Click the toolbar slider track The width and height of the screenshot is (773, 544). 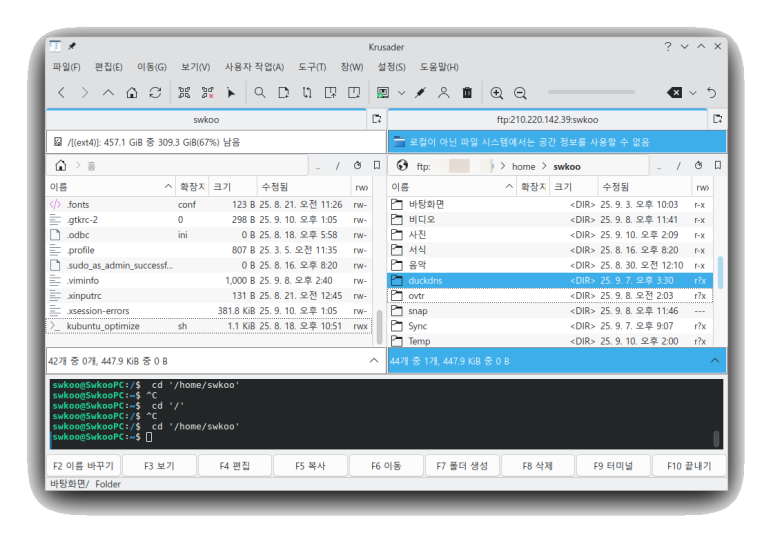592,92
